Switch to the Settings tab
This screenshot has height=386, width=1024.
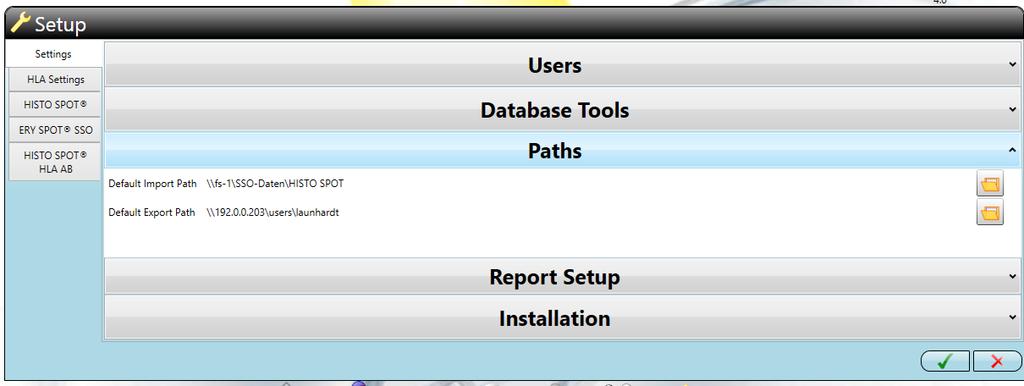(54, 54)
